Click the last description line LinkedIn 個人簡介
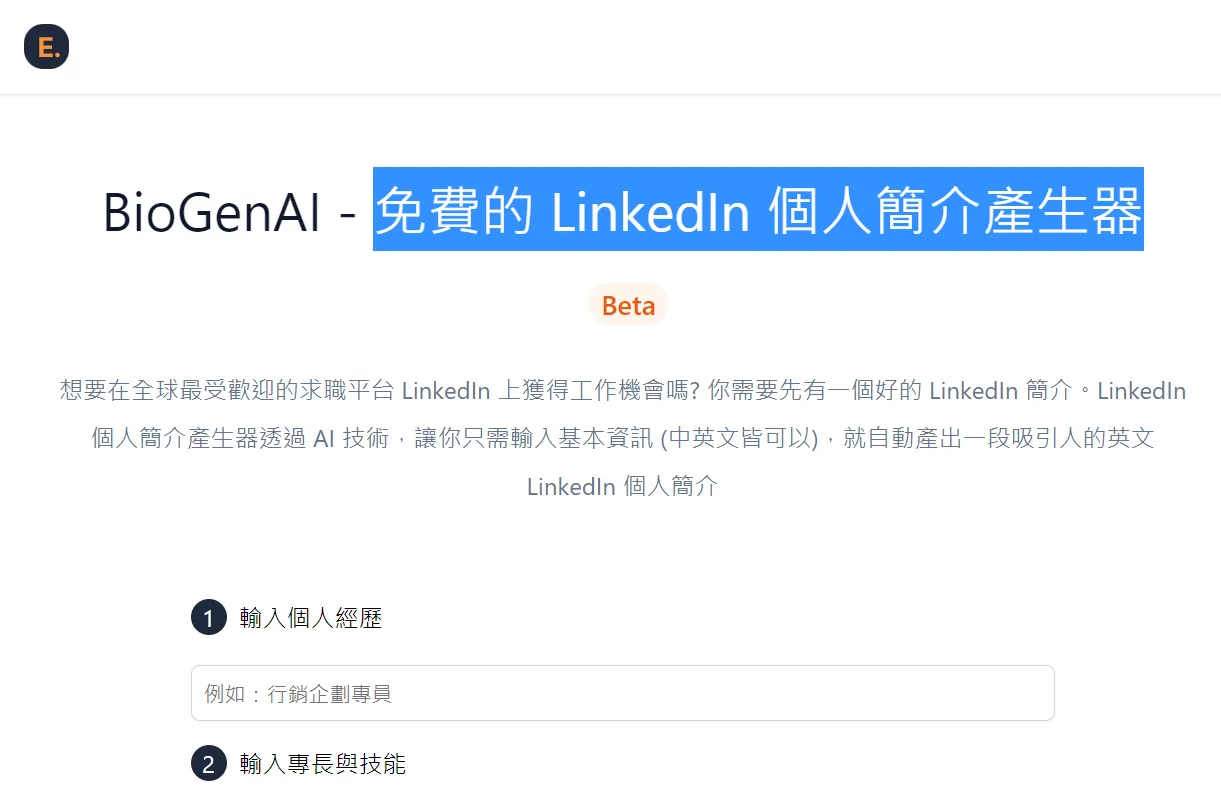Image resolution: width=1221 pixels, height=797 pixels. 622,487
